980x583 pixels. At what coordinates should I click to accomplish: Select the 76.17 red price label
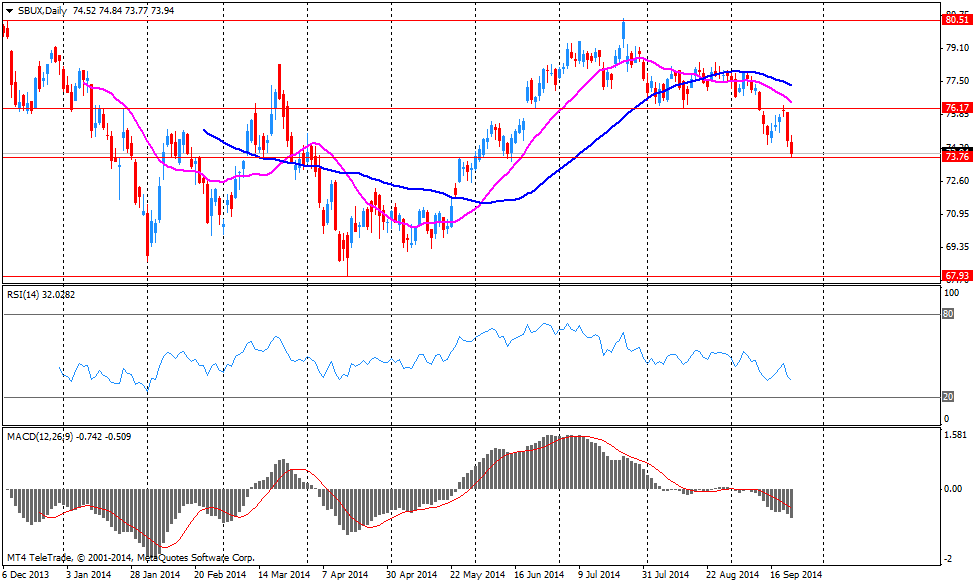coord(957,107)
